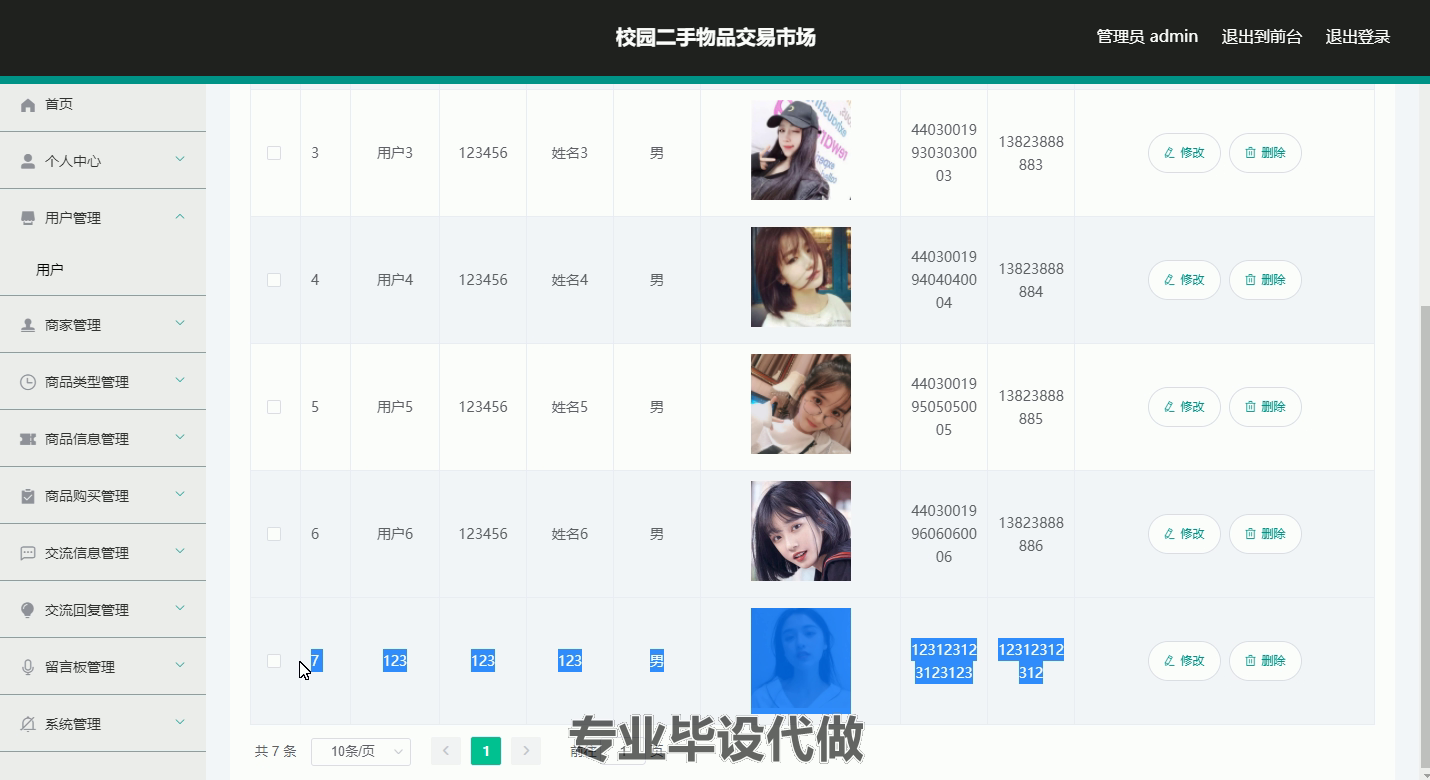Tick the checkbox for row 3 用户3

click(274, 153)
